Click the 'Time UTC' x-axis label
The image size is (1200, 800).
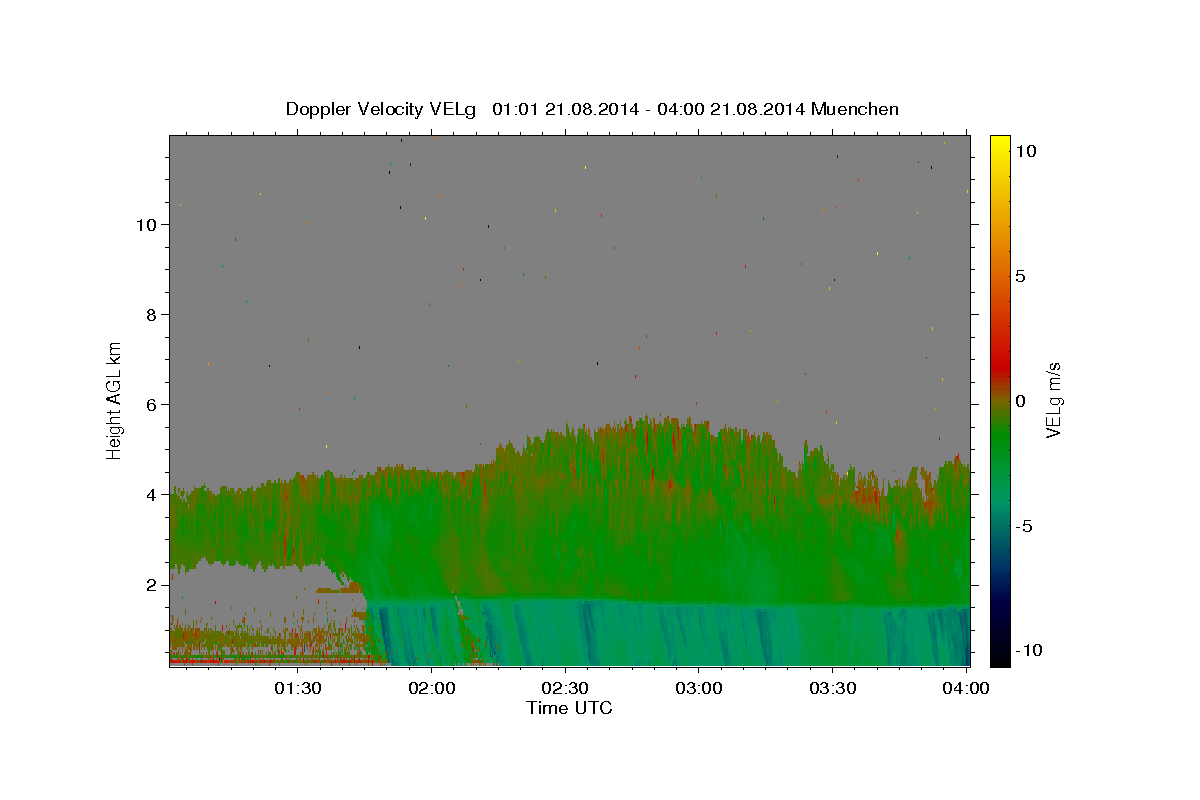[569, 708]
